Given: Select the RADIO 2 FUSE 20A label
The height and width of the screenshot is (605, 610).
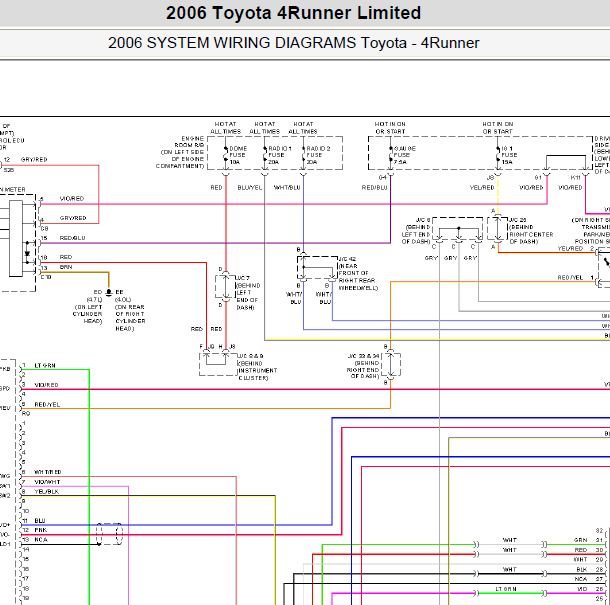Looking at the screenshot, I should pos(318,155).
